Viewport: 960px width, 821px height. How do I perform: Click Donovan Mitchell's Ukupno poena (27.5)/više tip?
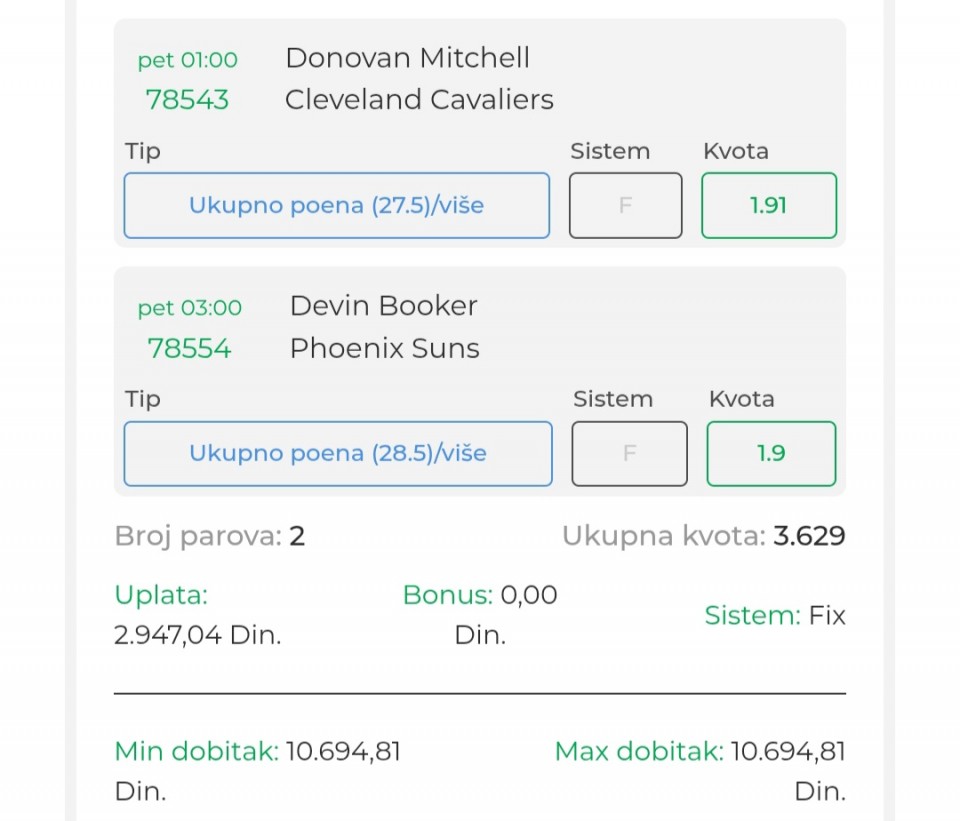[x=336, y=206]
